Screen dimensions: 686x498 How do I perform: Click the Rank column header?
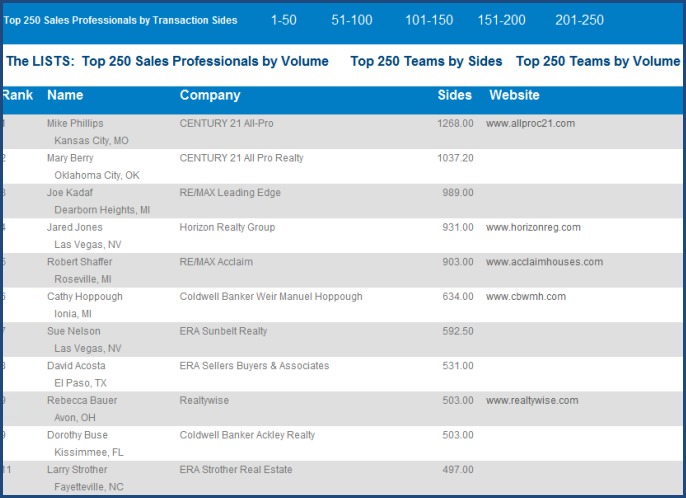pyautogui.click(x=18, y=95)
